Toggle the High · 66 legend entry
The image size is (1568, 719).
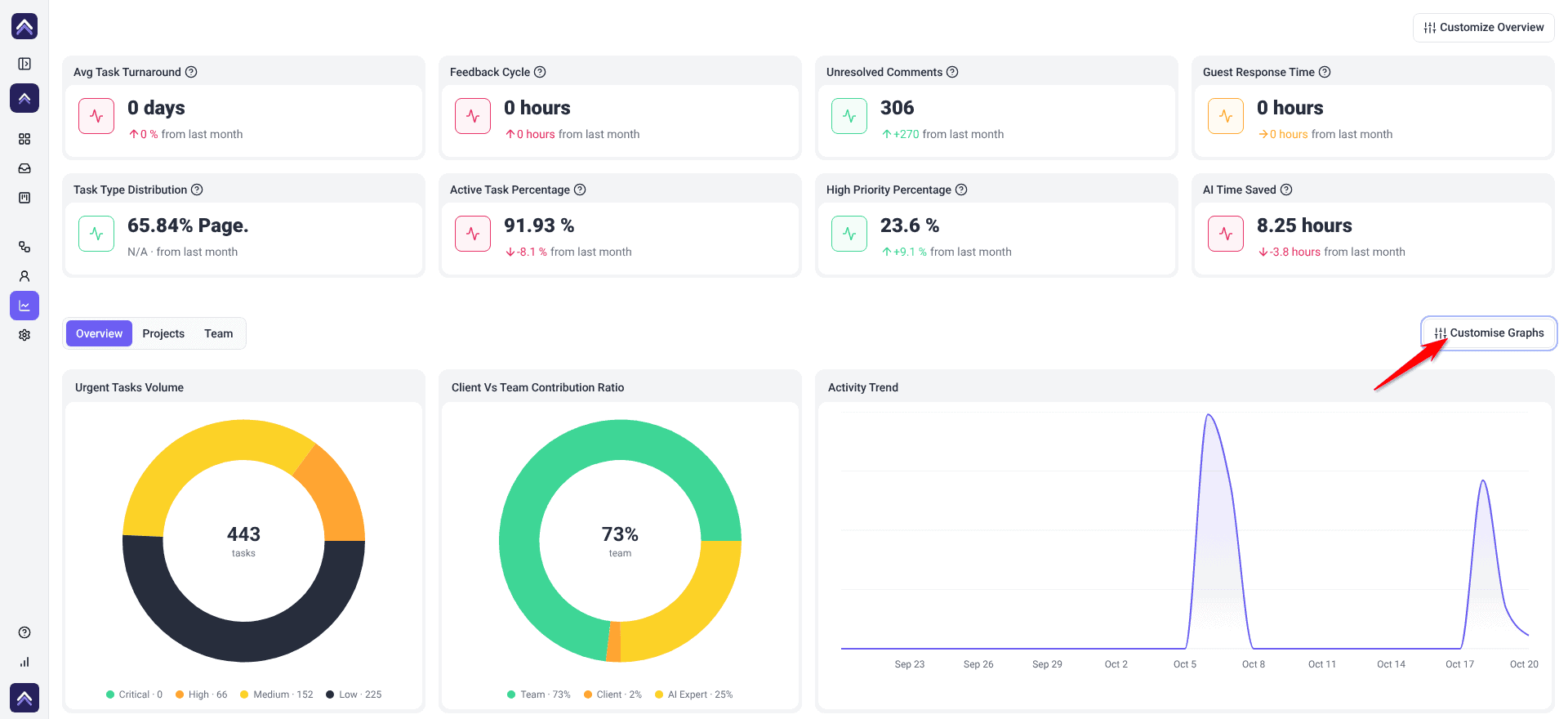coord(202,694)
